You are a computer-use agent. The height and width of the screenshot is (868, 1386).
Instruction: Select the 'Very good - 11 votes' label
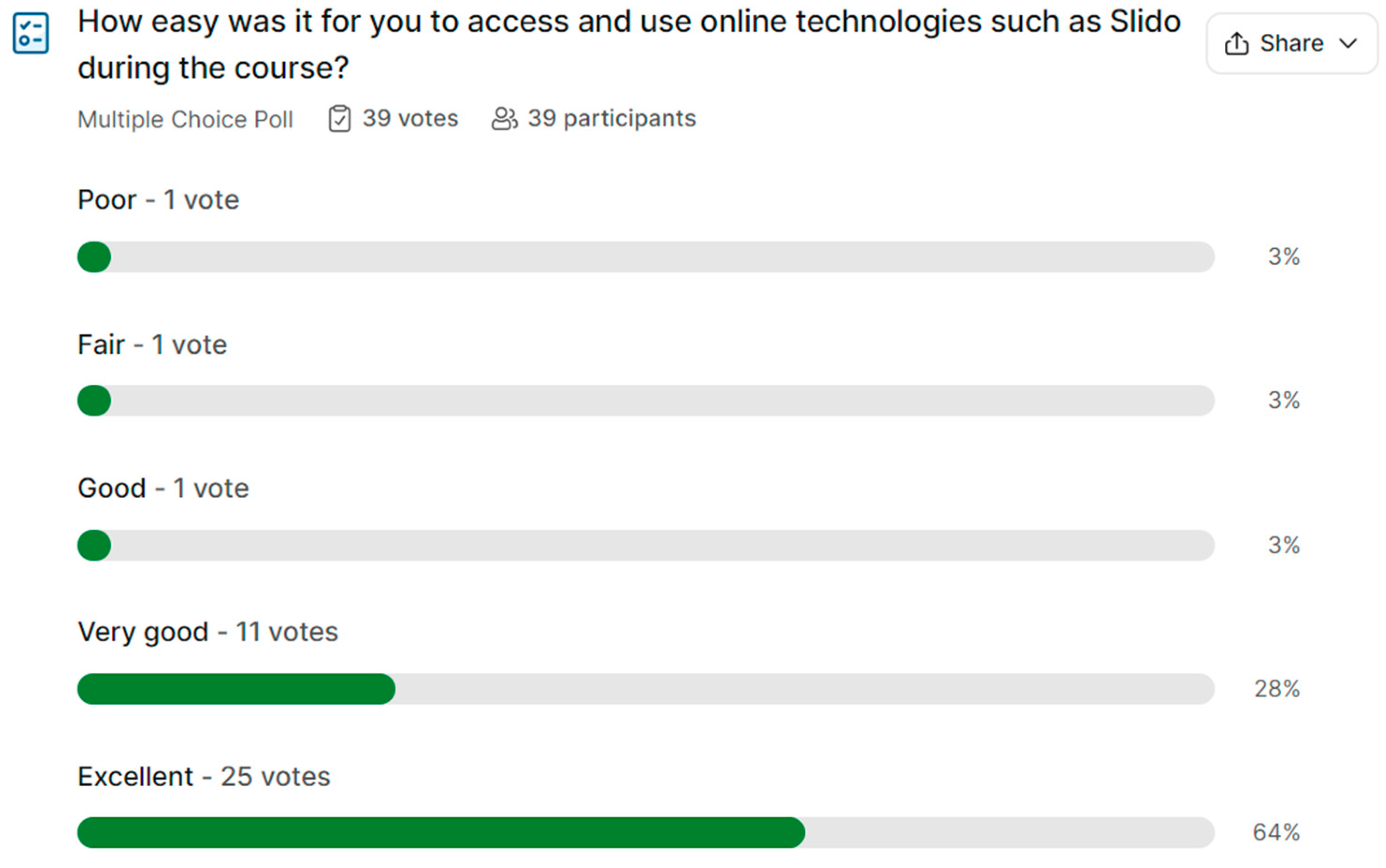click(208, 632)
